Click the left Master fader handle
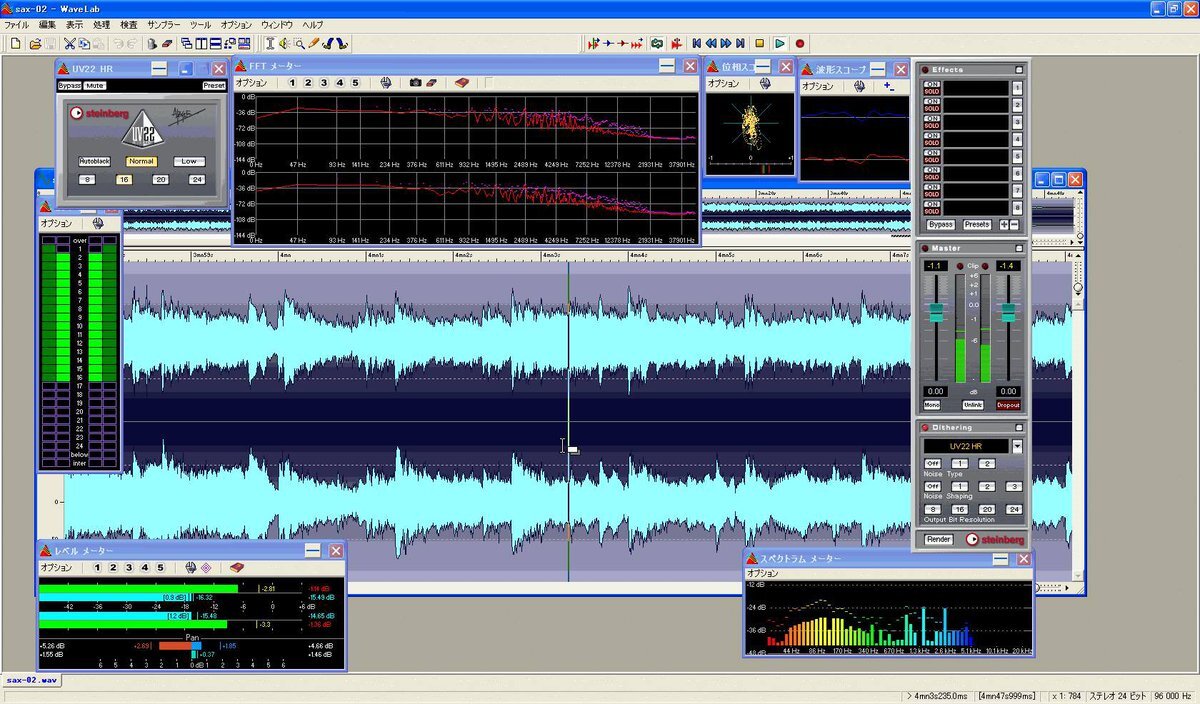The width and height of the screenshot is (1200, 704). 936,313
